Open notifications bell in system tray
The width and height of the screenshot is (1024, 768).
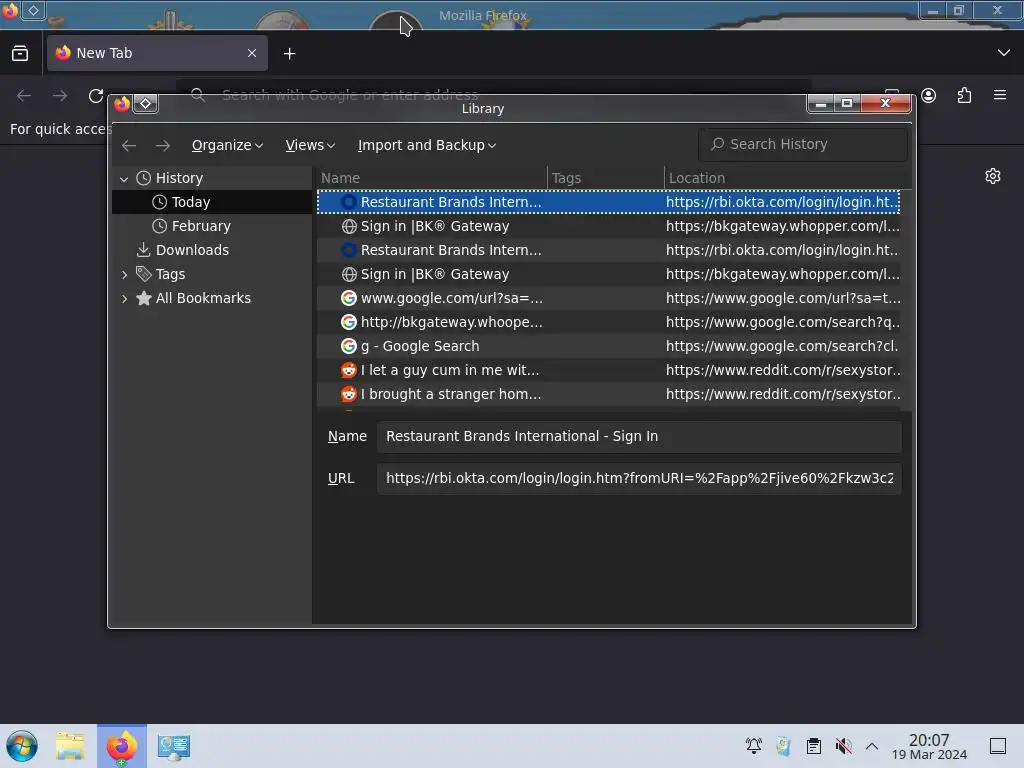click(754, 746)
